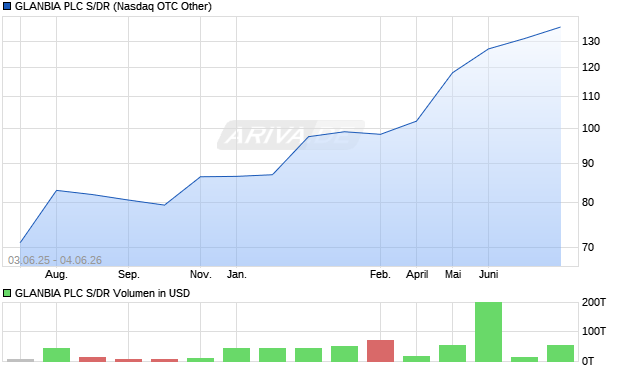The width and height of the screenshot is (620, 371).
Task: Click the price line point at Mai
Action: tap(452, 73)
